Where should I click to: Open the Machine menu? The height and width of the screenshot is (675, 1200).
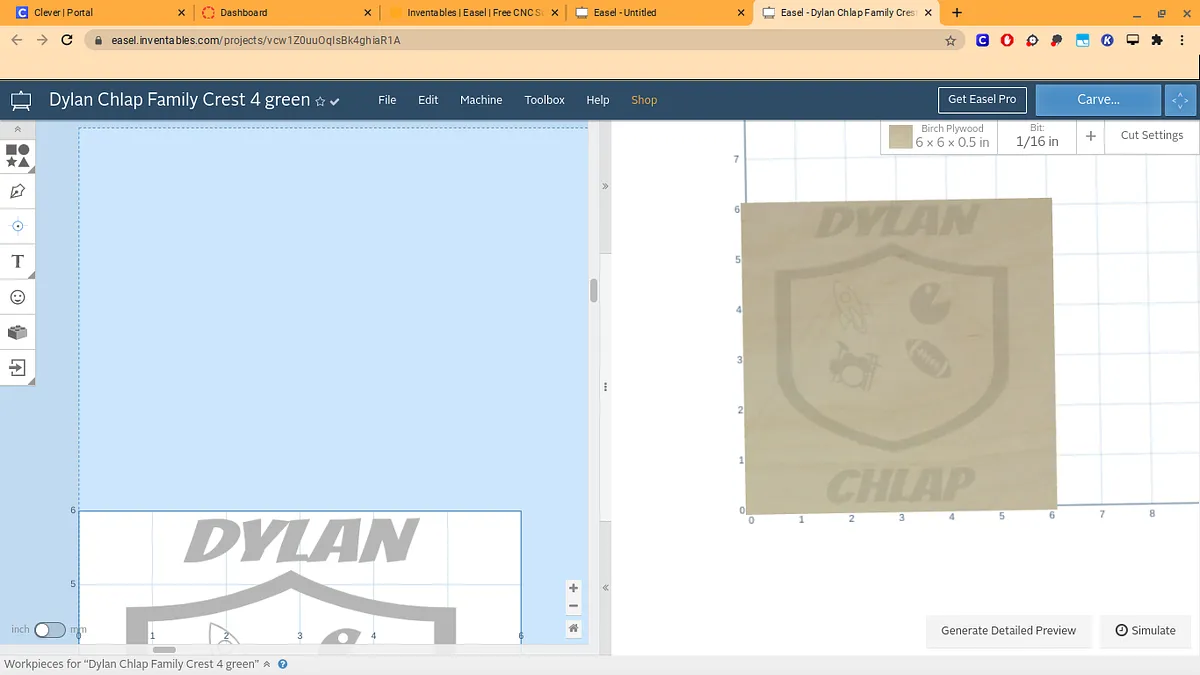(481, 100)
